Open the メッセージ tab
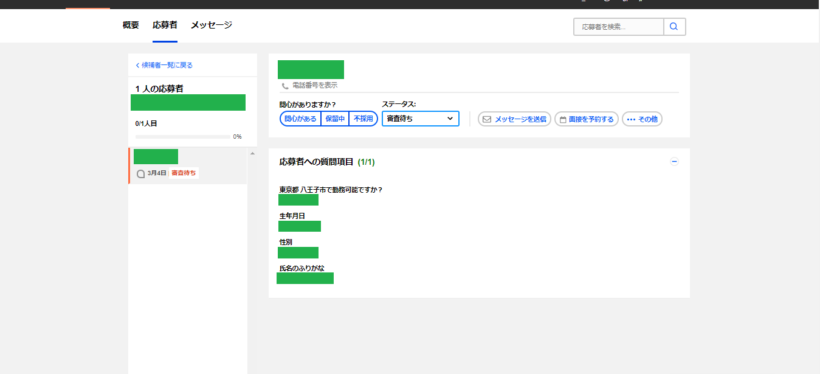Viewport: 820px width, 374px height. tap(211, 25)
